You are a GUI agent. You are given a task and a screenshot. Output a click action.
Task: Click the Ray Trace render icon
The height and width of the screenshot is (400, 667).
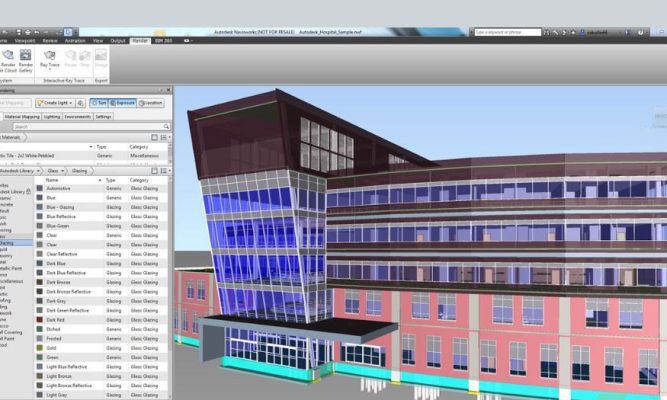(50, 57)
